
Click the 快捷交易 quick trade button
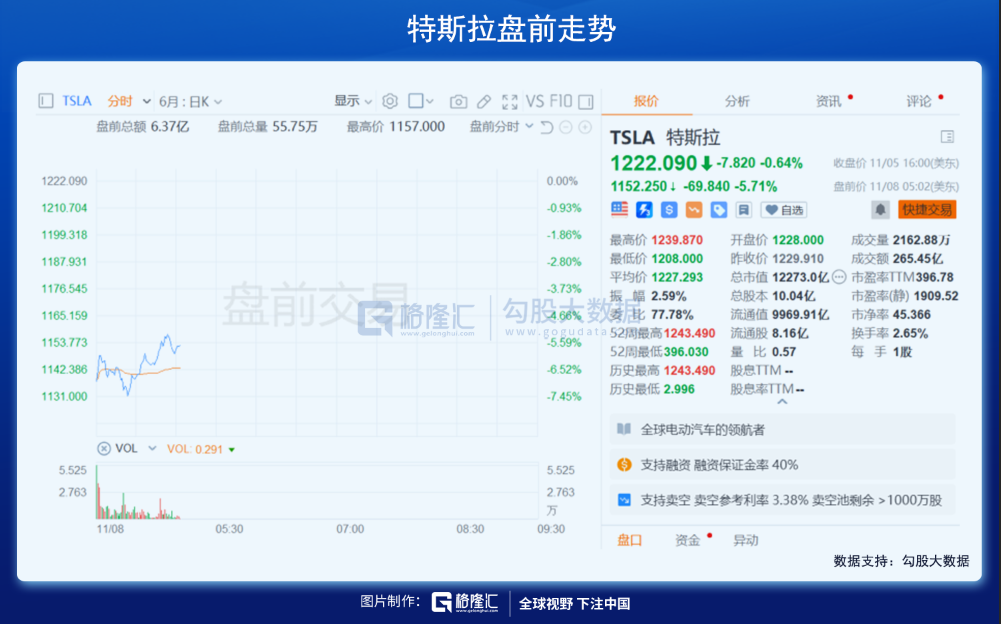[x=927, y=210]
